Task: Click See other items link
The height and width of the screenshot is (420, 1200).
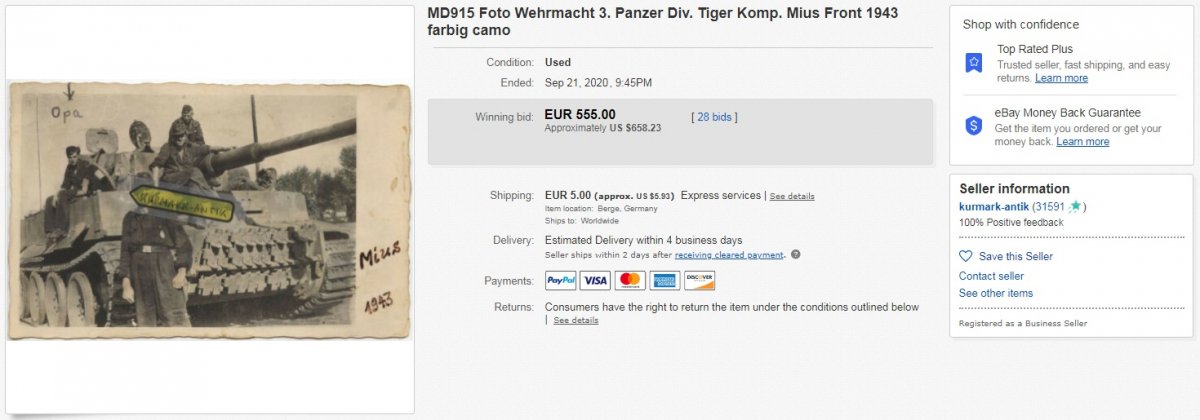Action: click(996, 293)
